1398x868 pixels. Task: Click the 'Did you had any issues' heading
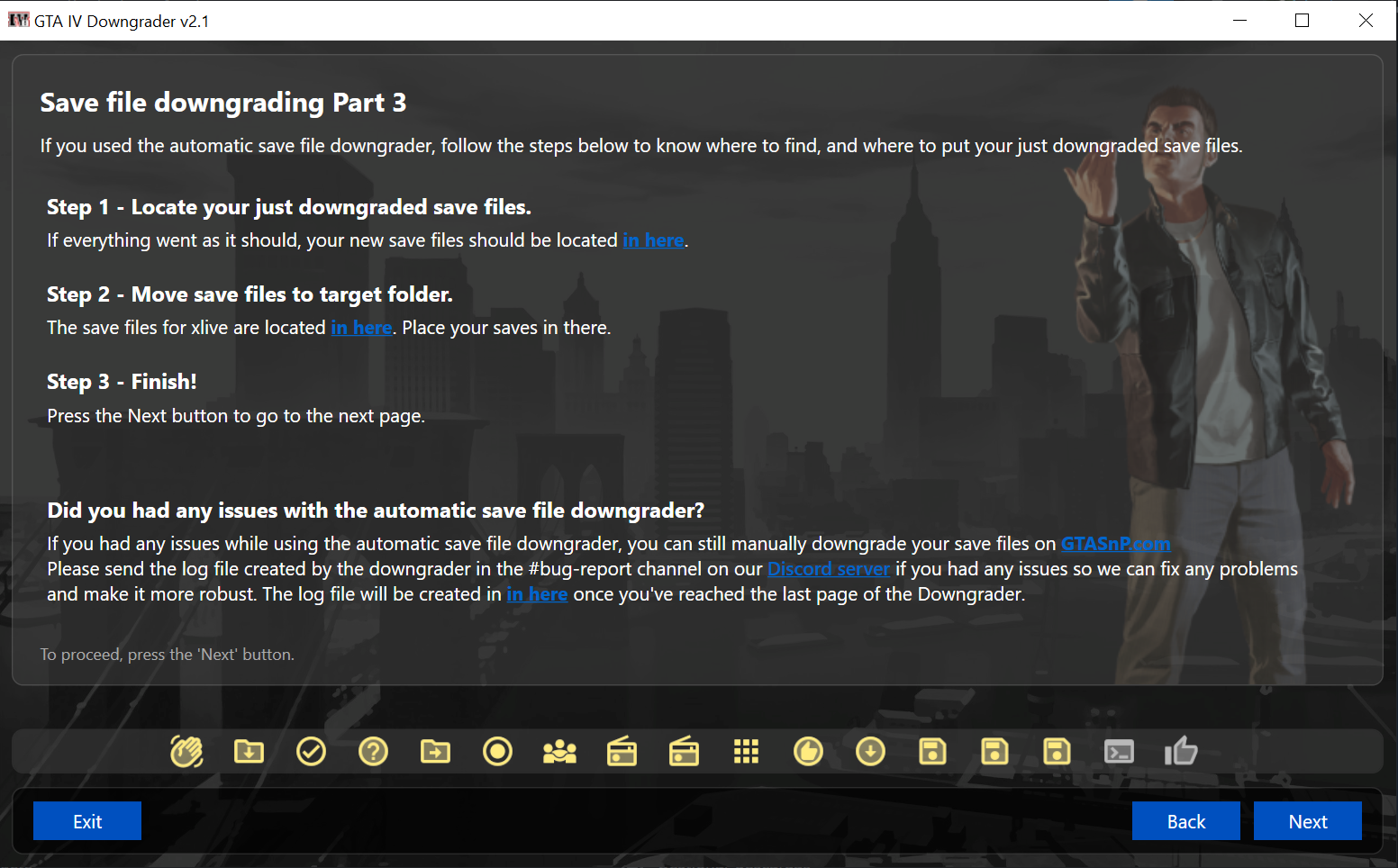376,511
